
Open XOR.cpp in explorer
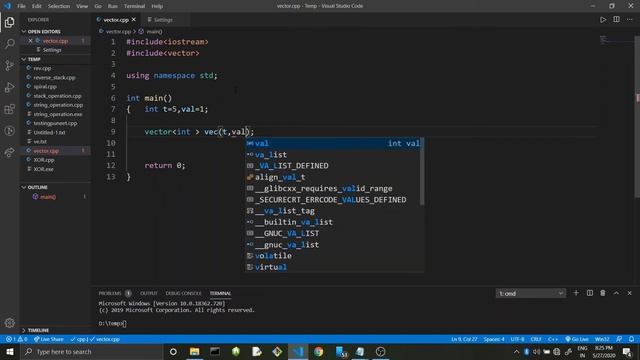pyautogui.click(x=44, y=160)
